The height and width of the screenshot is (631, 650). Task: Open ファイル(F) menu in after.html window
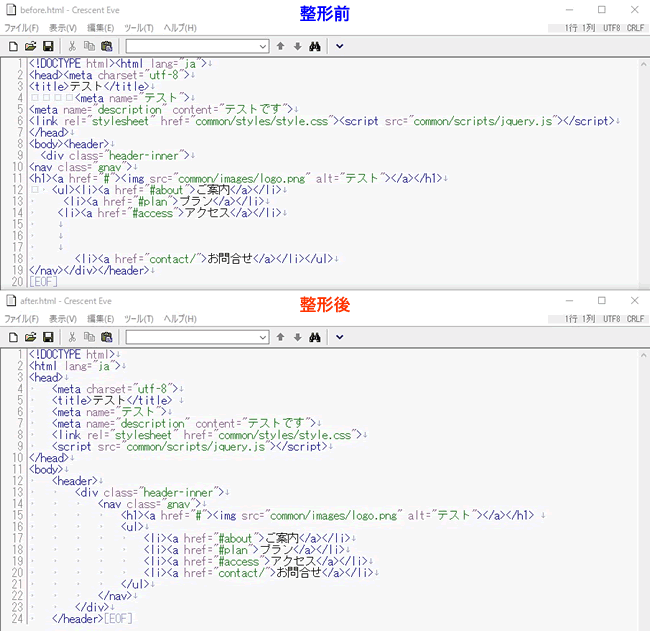tap(22, 319)
